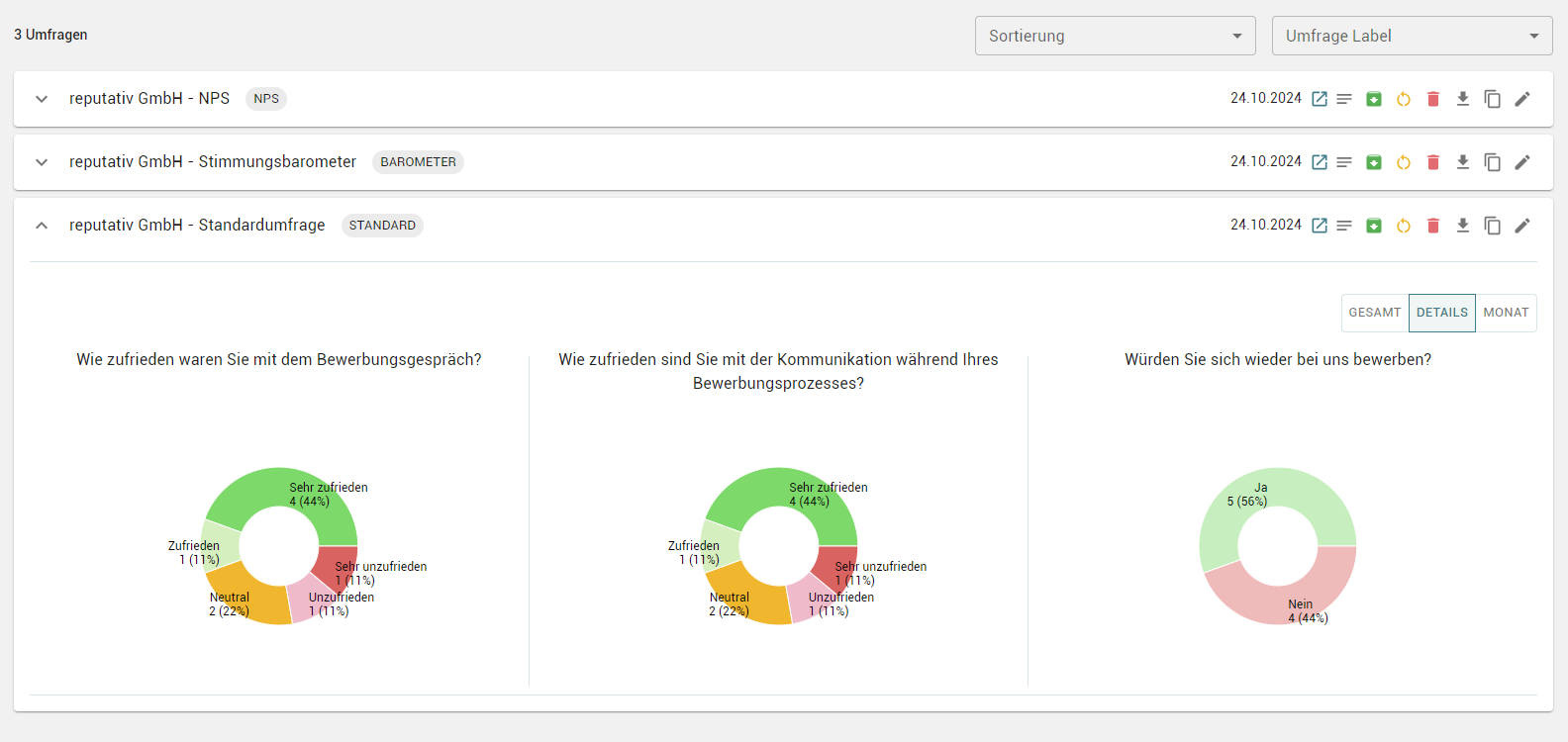Archive the NPS survey
This screenshot has width=1568, height=742.
(x=1374, y=99)
